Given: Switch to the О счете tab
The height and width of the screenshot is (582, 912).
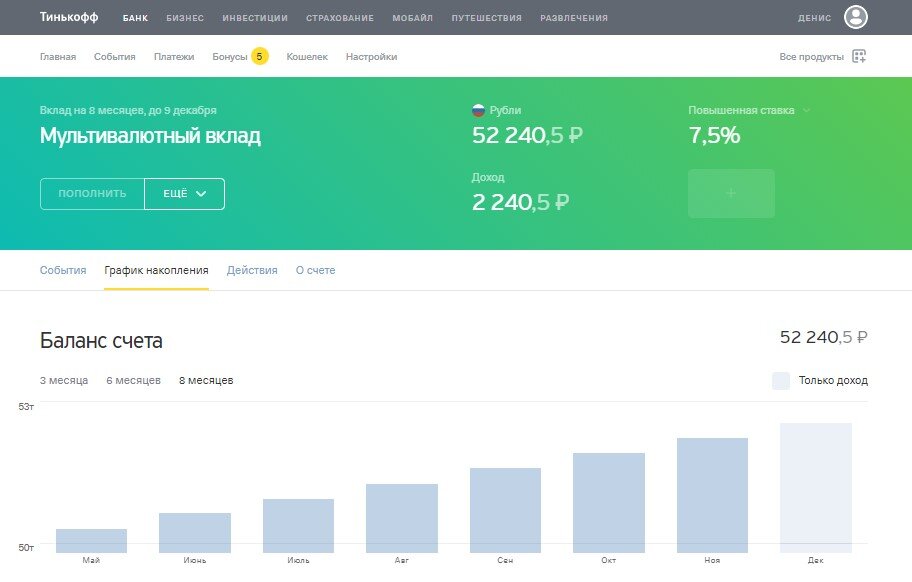Looking at the screenshot, I should click(315, 270).
